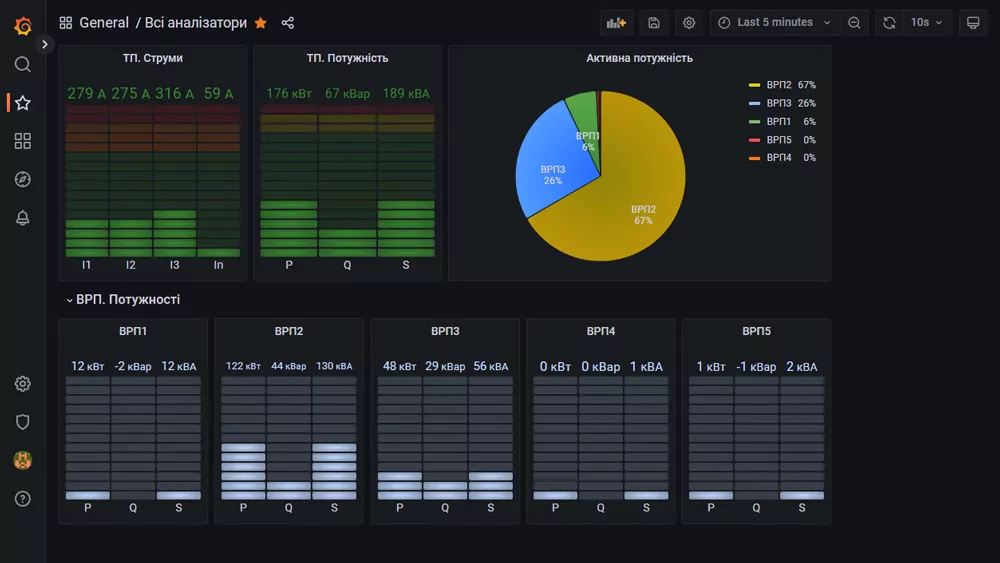Open Server Admin shield icon
The width and height of the screenshot is (1000, 563).
click(23, 422)
